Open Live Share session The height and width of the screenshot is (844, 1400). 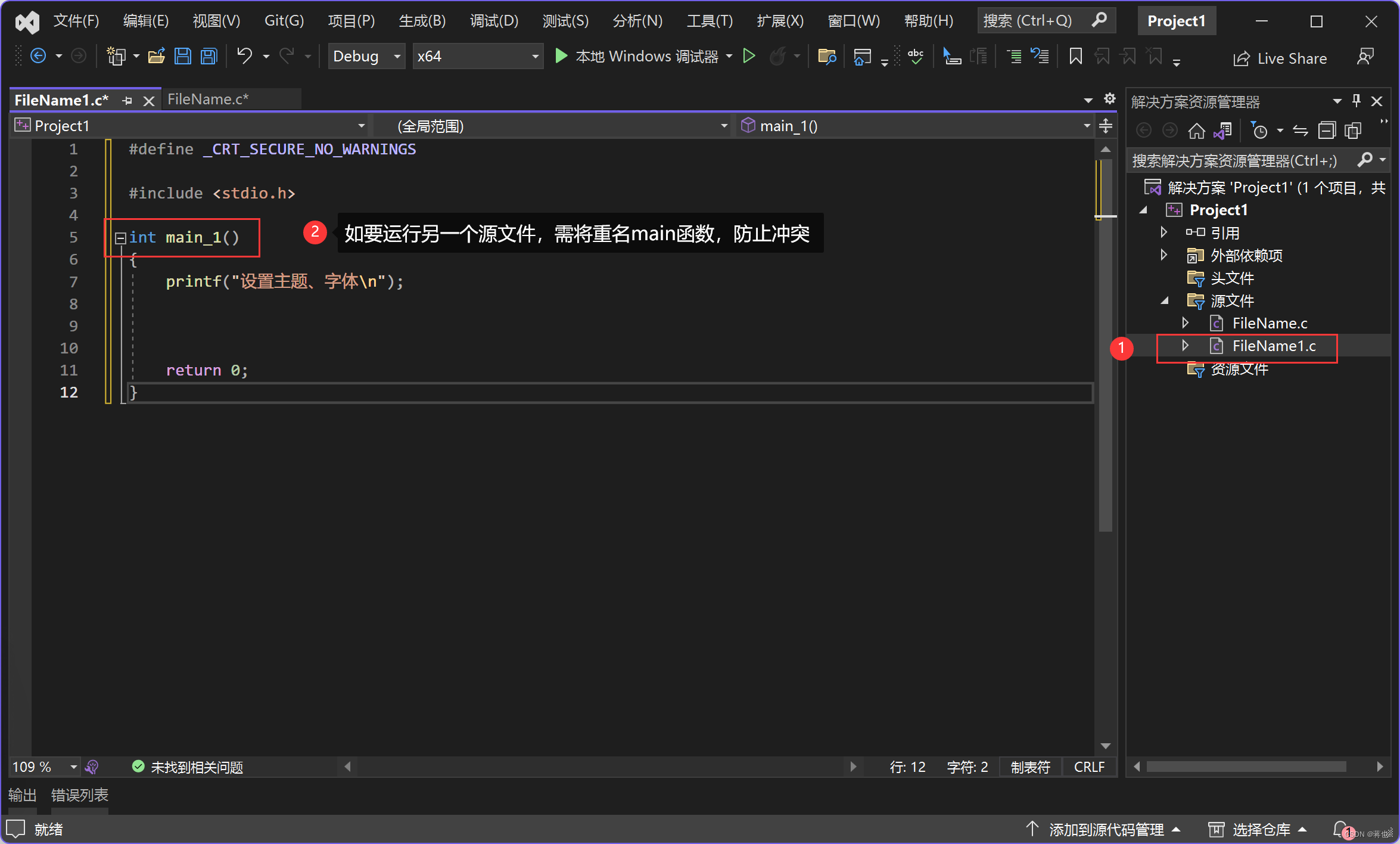pos(1280,58)
